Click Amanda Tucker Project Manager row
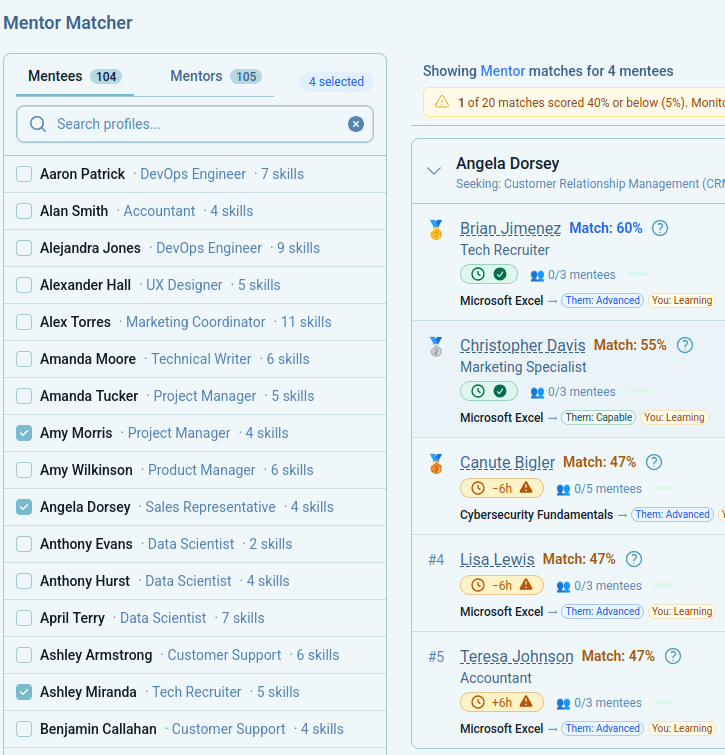Screen dimensions: 725x755 [195, 396]
